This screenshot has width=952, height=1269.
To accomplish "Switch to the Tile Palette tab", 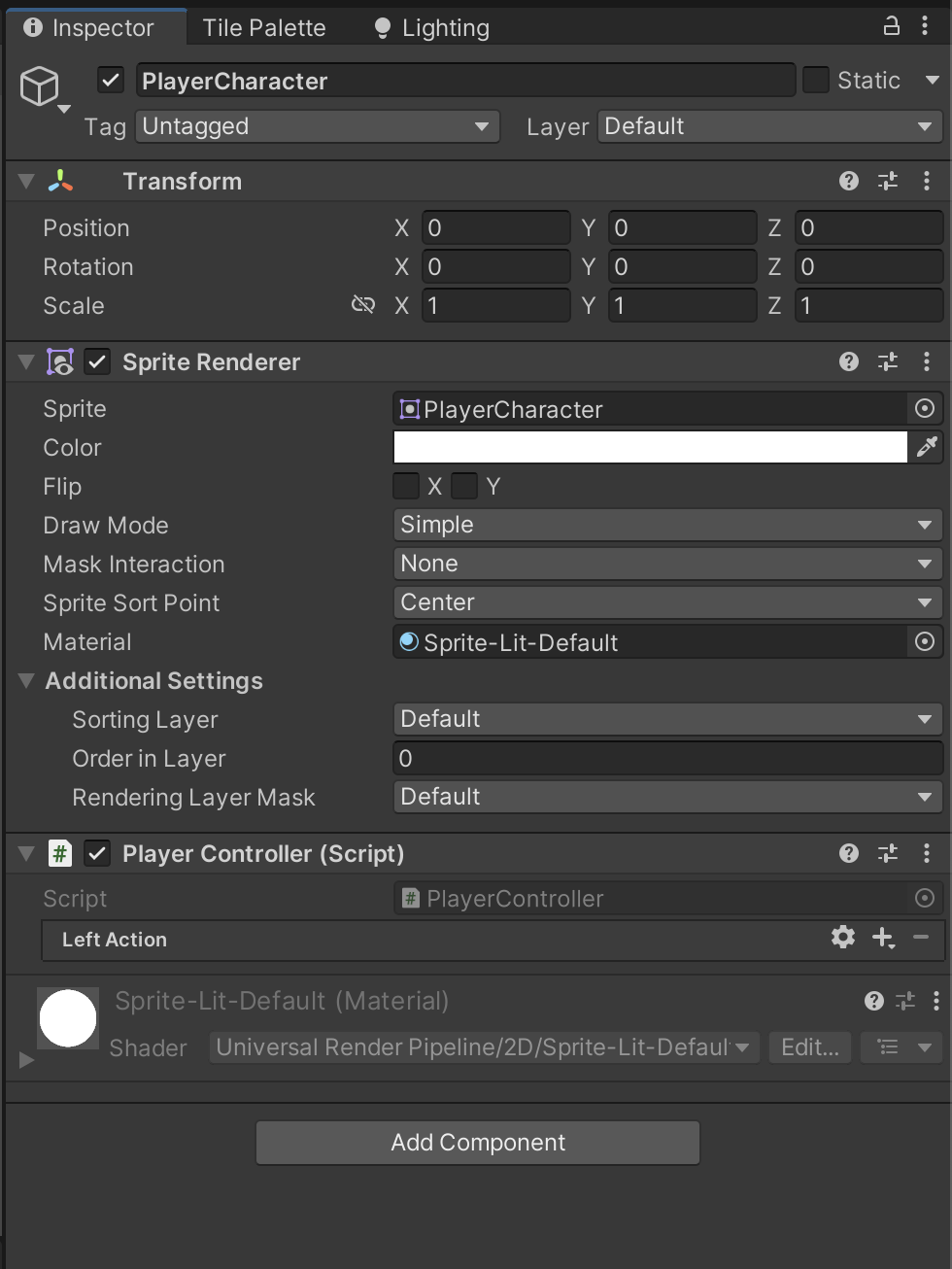I will [264, 28].
